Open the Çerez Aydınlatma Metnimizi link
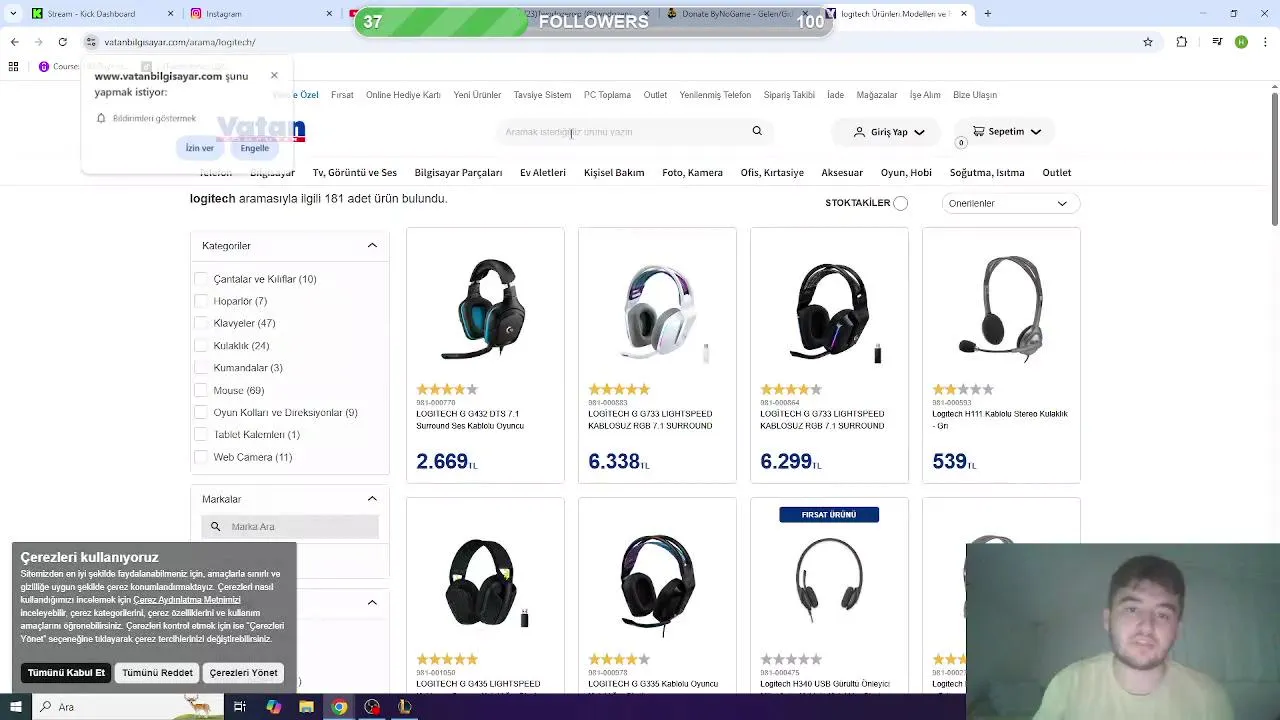The image size is (1280, 720). [187, 600]
